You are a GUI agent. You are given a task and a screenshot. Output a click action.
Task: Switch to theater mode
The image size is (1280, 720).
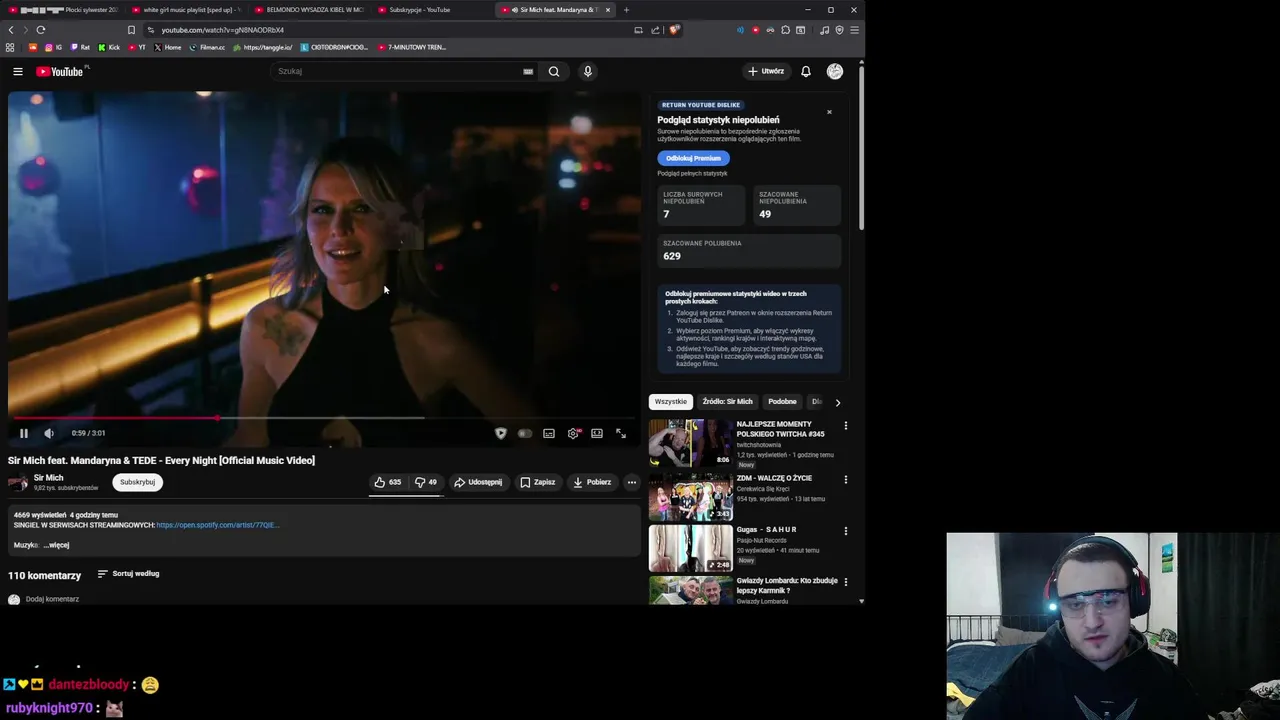(597, 433)
